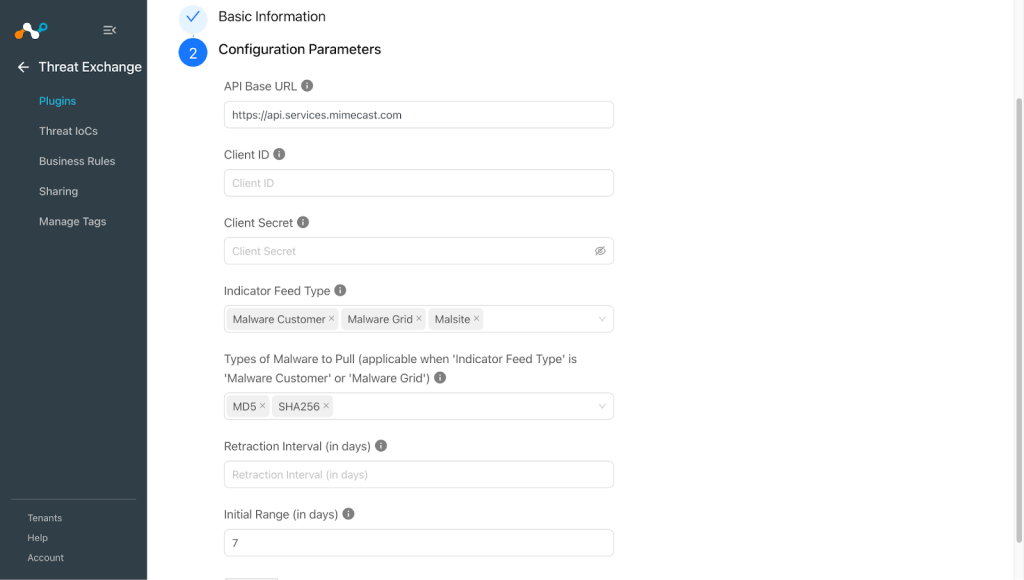Show info tooltip for Client ID
Screen dimensions: 1024x580
tap(279, 154)
